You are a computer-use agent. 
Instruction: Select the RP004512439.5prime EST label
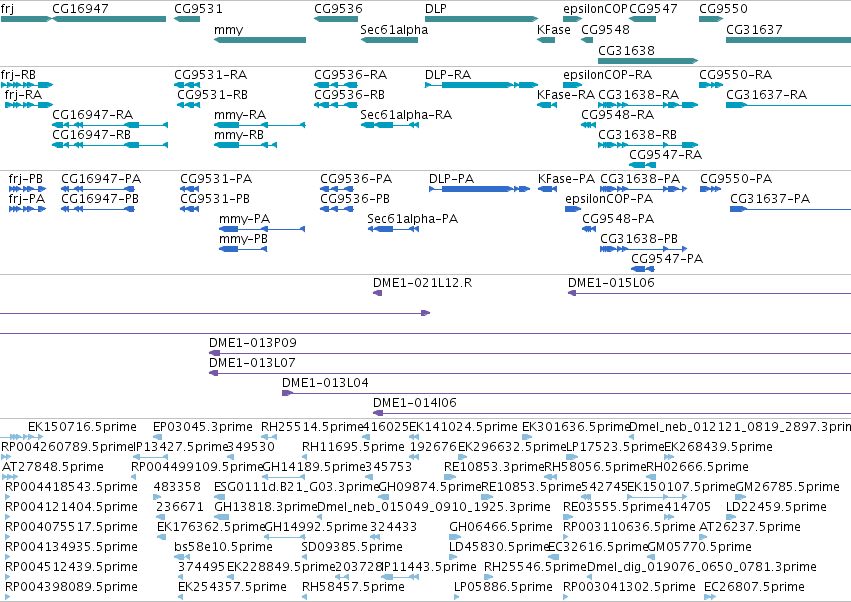(71, 567)
